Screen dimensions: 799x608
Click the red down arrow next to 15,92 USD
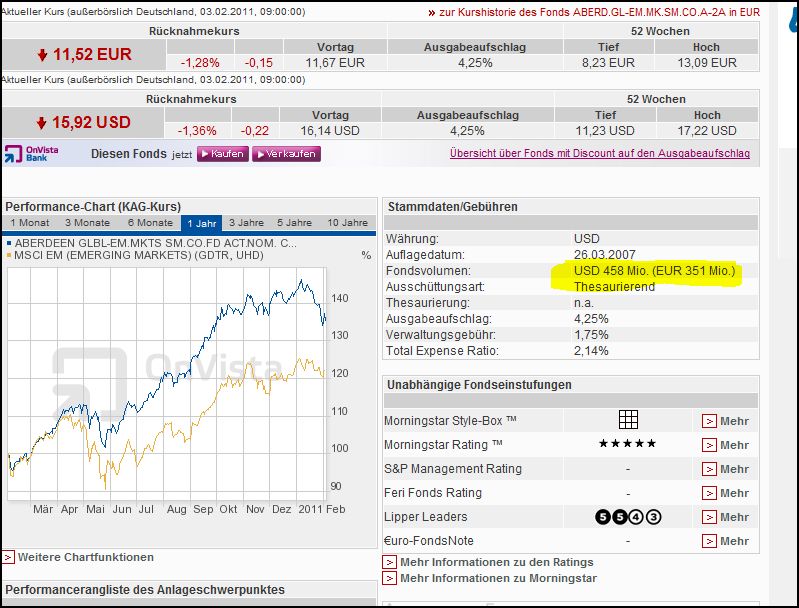pos(41,123)
